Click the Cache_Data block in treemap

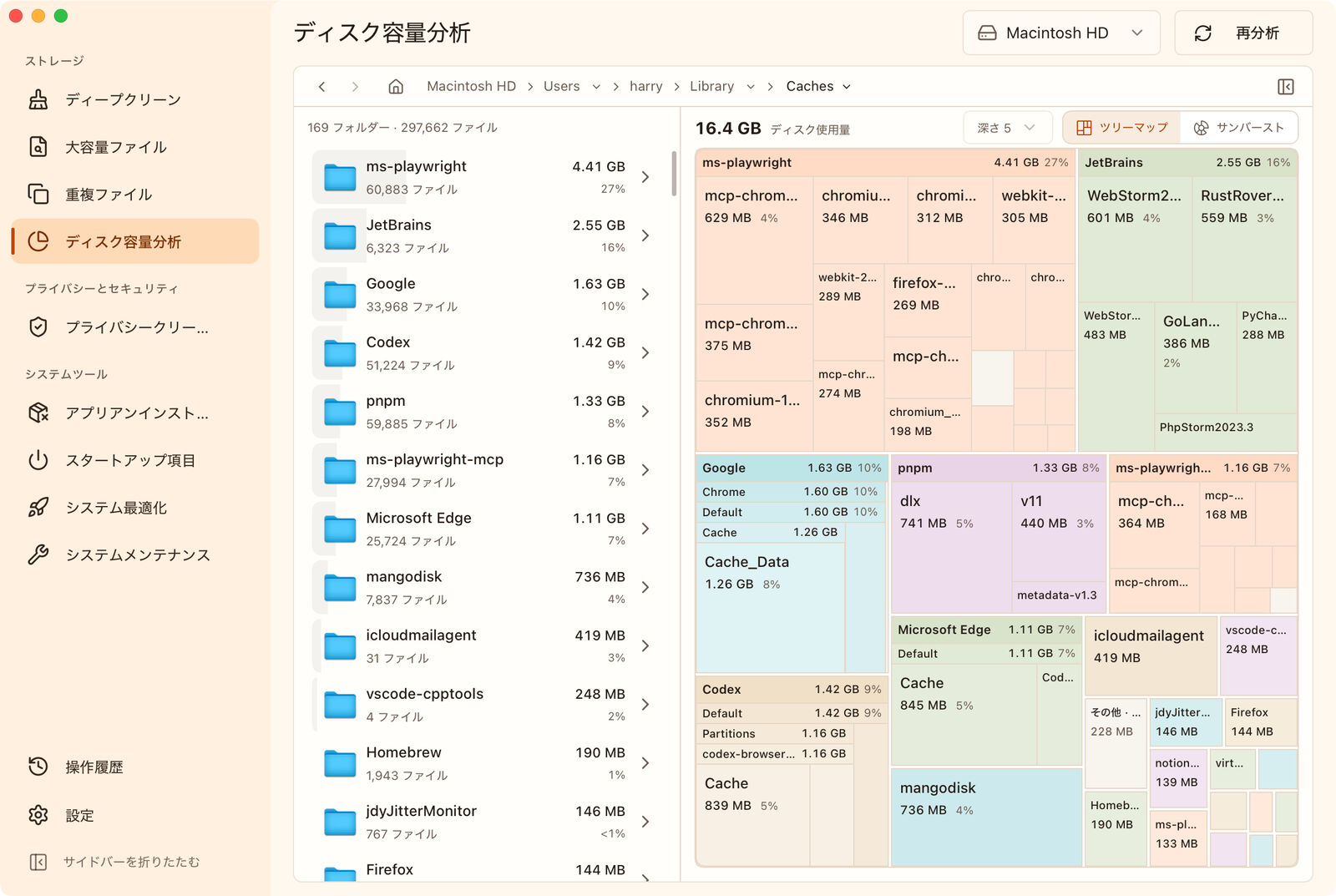(x=770, y=607)
